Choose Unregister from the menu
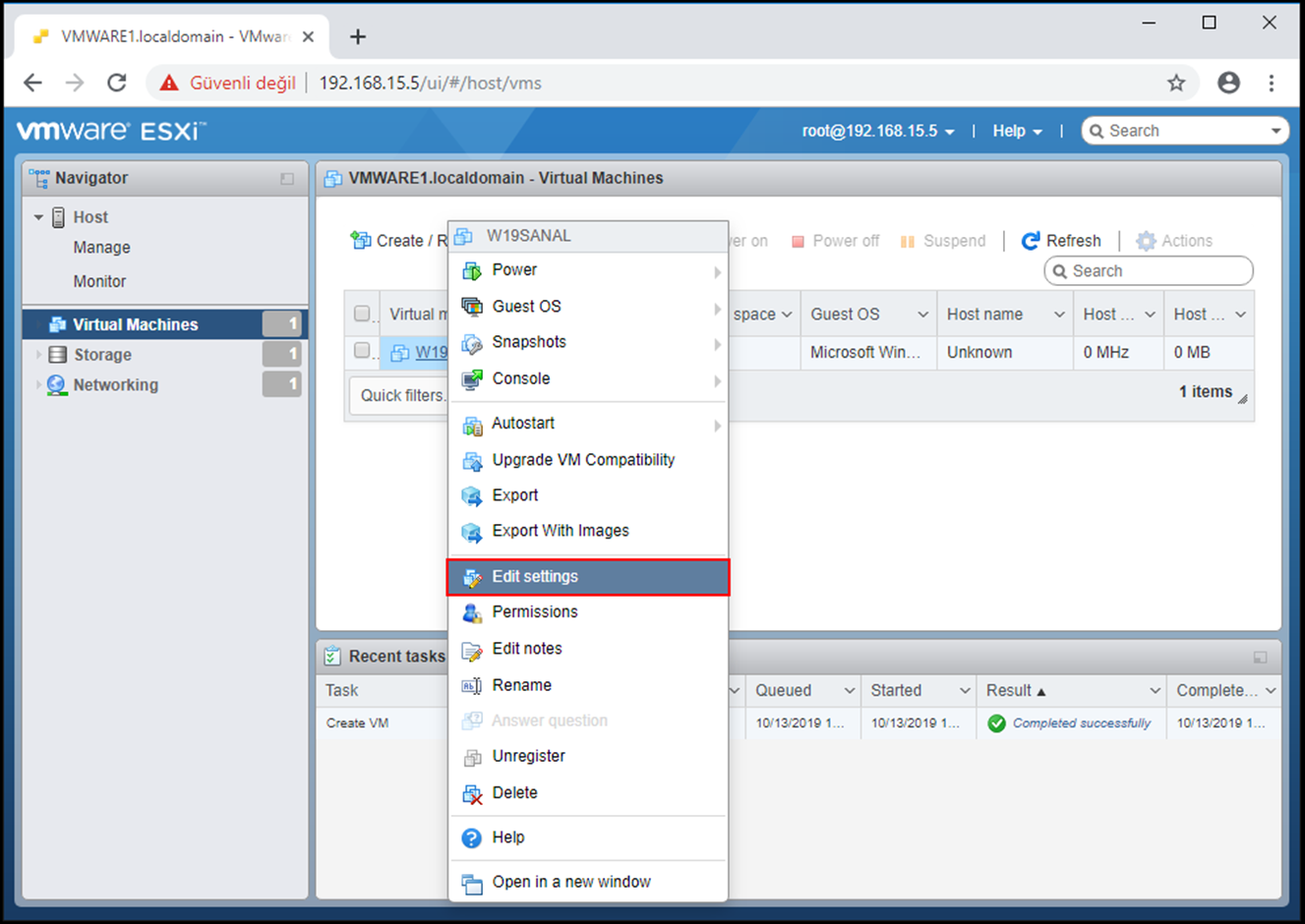Screen dimensions: 1305x924 pyautogui.click(x=588, y=757)
